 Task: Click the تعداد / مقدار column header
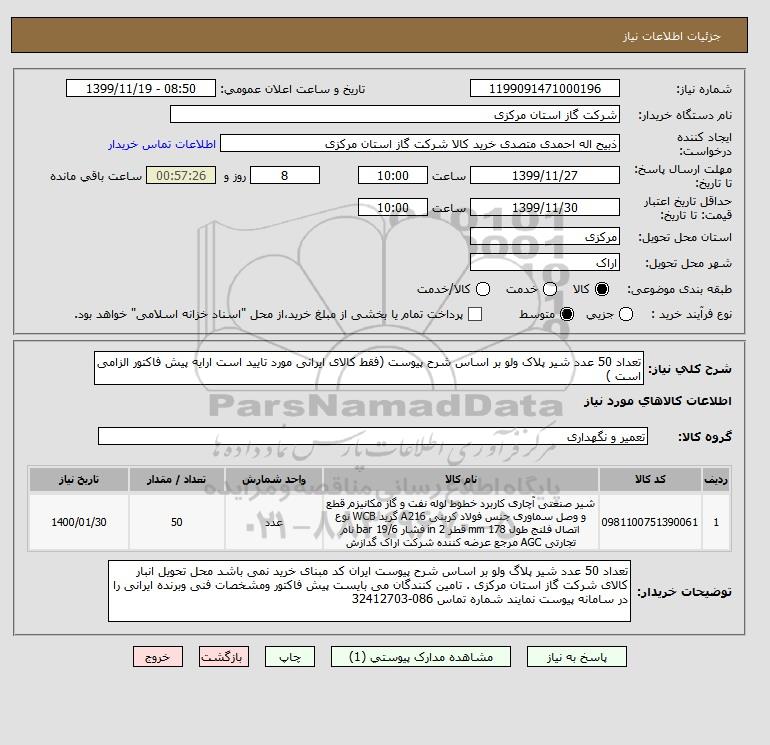[176, 479]
